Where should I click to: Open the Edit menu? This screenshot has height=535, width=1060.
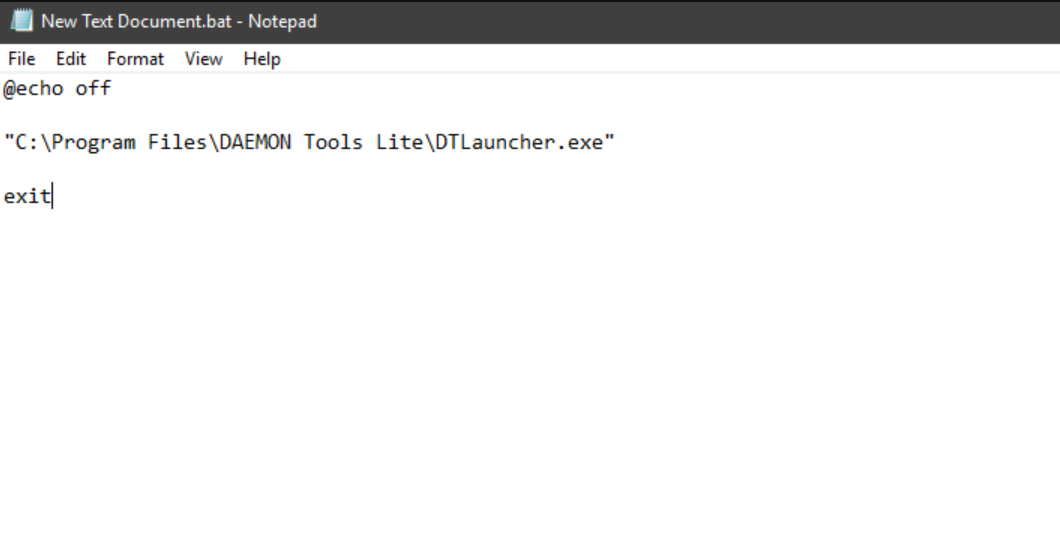point(71,59)
